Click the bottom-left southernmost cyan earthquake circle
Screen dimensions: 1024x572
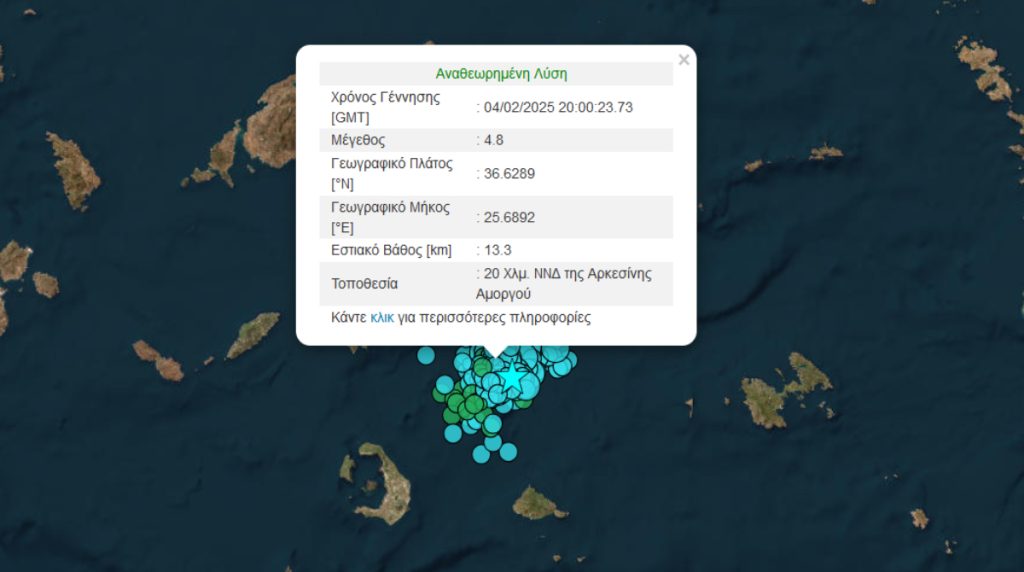click(481, 453)
